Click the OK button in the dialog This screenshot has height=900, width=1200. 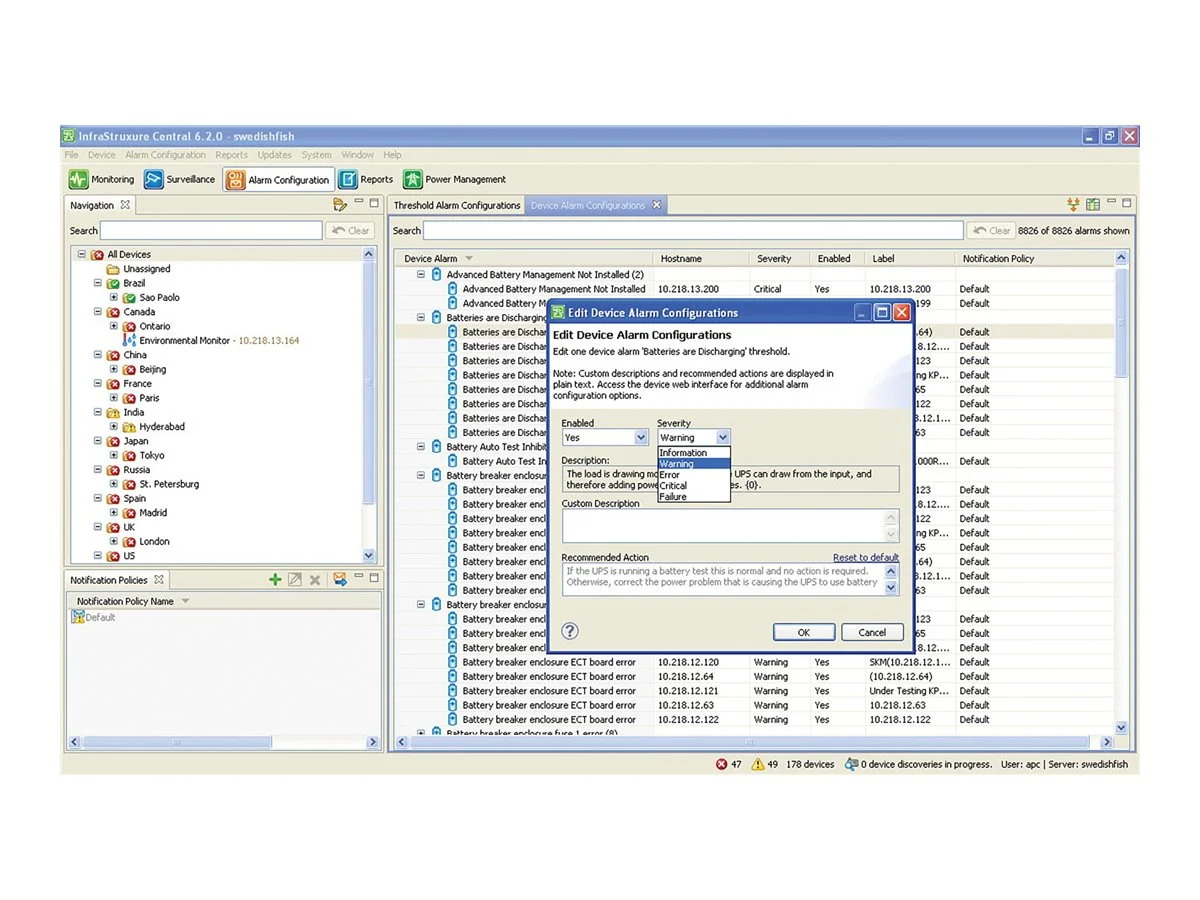click(803, 632)
